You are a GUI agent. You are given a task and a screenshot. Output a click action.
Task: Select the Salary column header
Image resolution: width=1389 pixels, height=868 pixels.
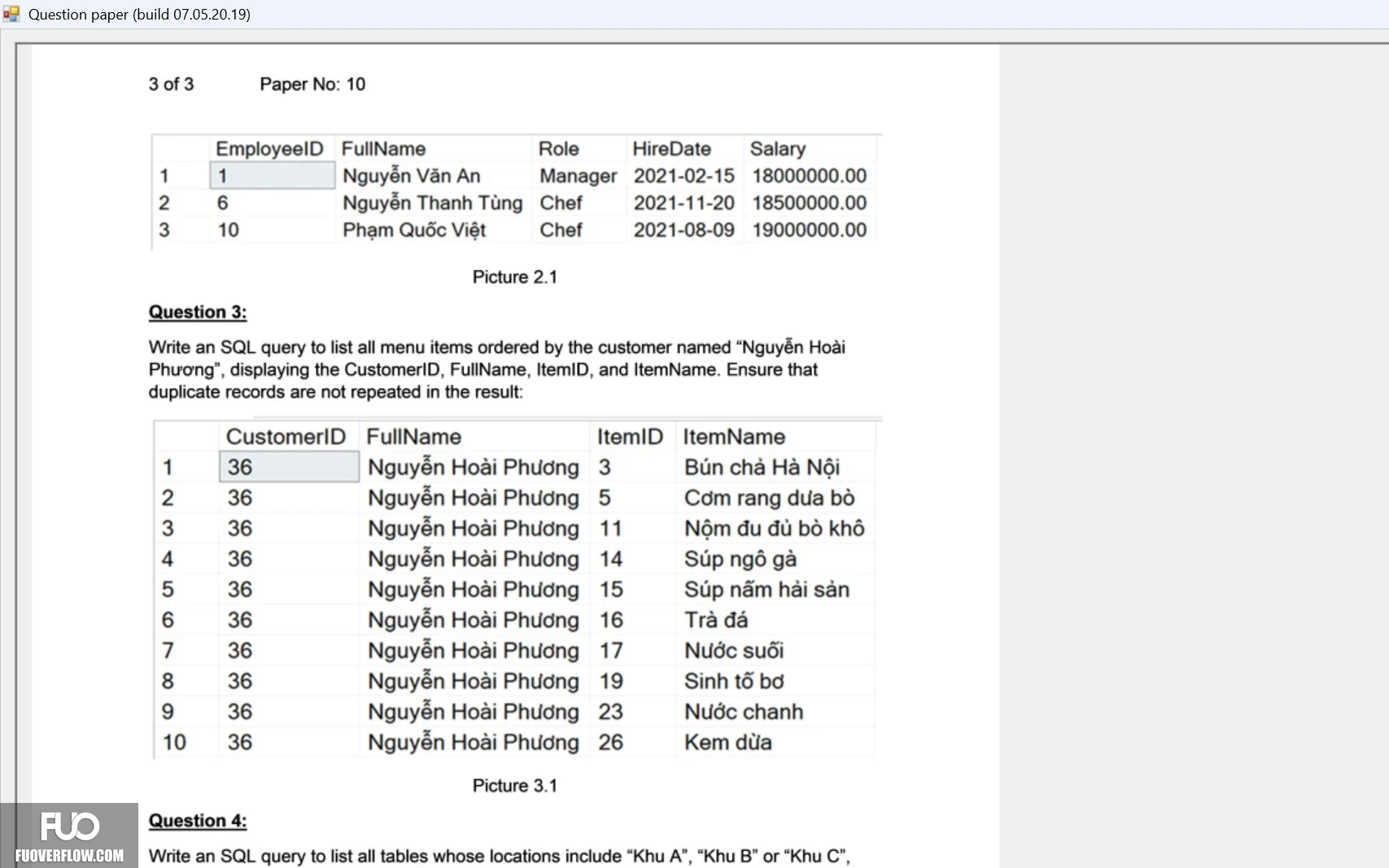(x=778, y=149)
